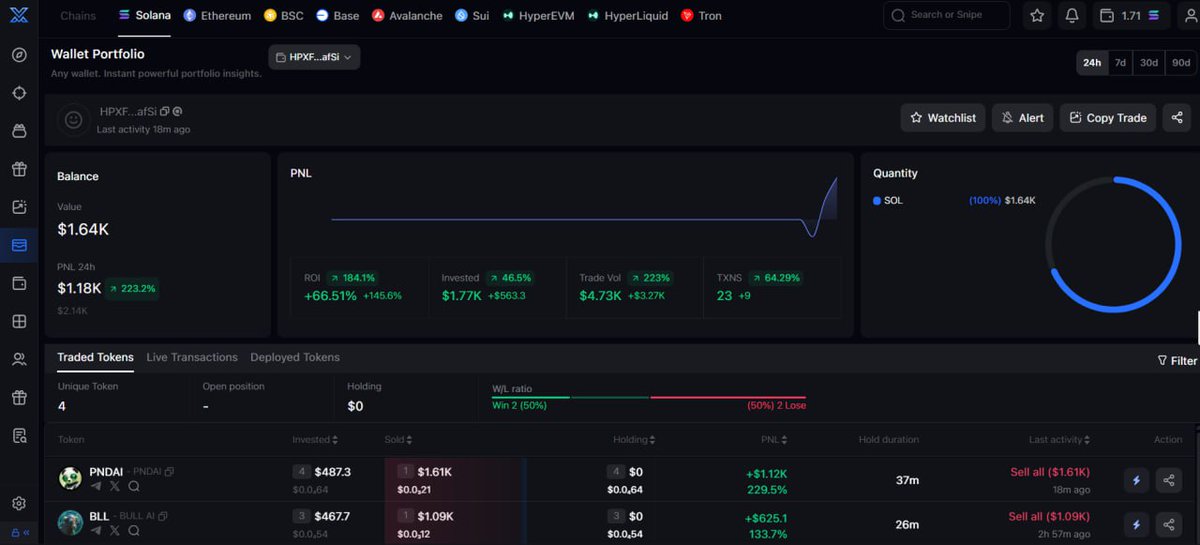Switch to the HyperLiquid chain tab
Image resolution: width=1200 pixels, height=545 pixels.
628,16
